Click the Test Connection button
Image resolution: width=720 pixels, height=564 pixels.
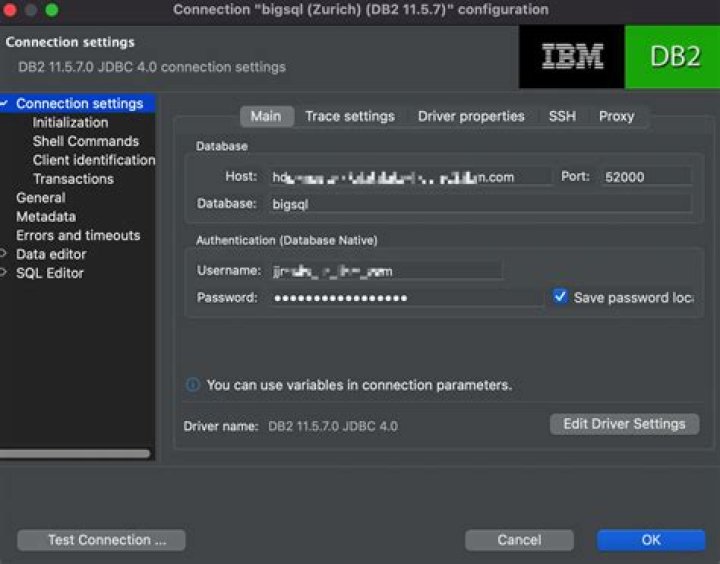pyautogui.click(x=101, y=540)
